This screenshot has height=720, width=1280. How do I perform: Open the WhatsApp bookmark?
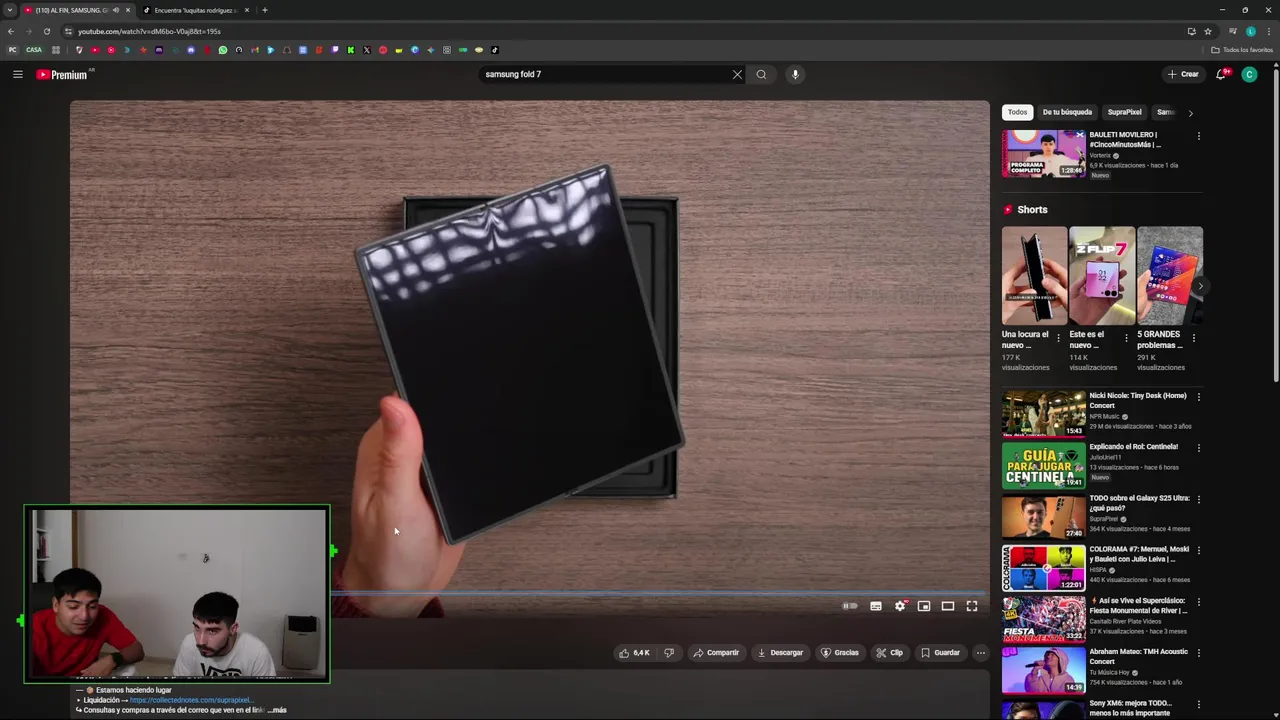[223, 50]
